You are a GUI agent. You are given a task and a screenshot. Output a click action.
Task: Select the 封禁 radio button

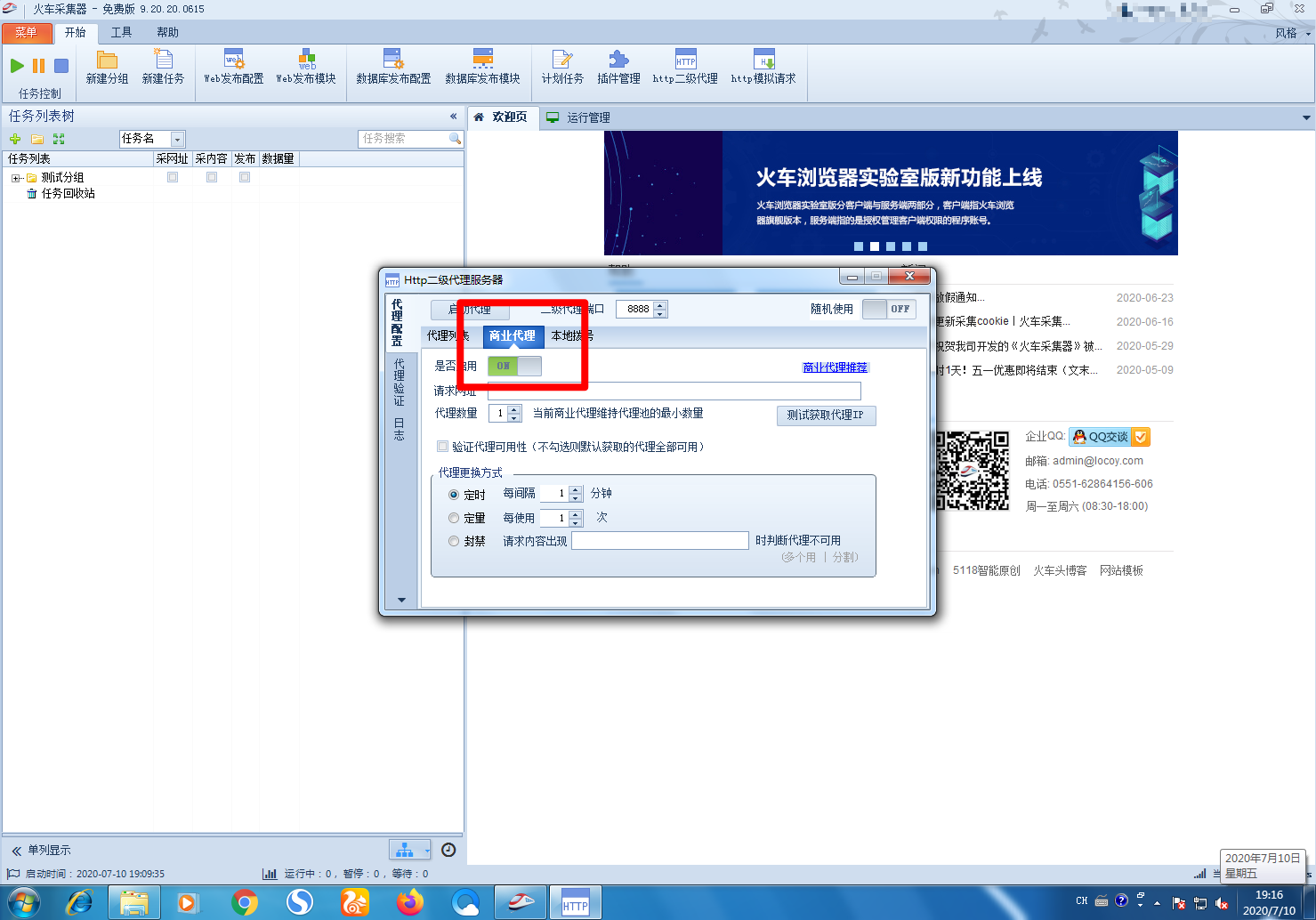pyautogui.click(x=454, y=541)
